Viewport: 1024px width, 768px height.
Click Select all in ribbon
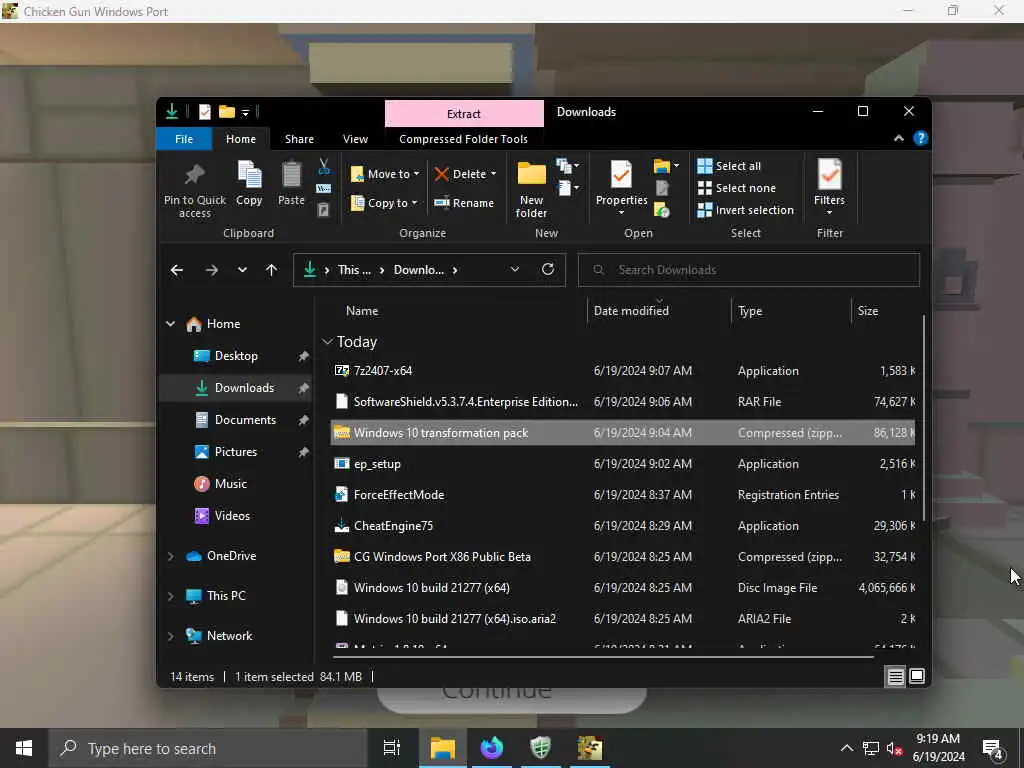(729, 166)
